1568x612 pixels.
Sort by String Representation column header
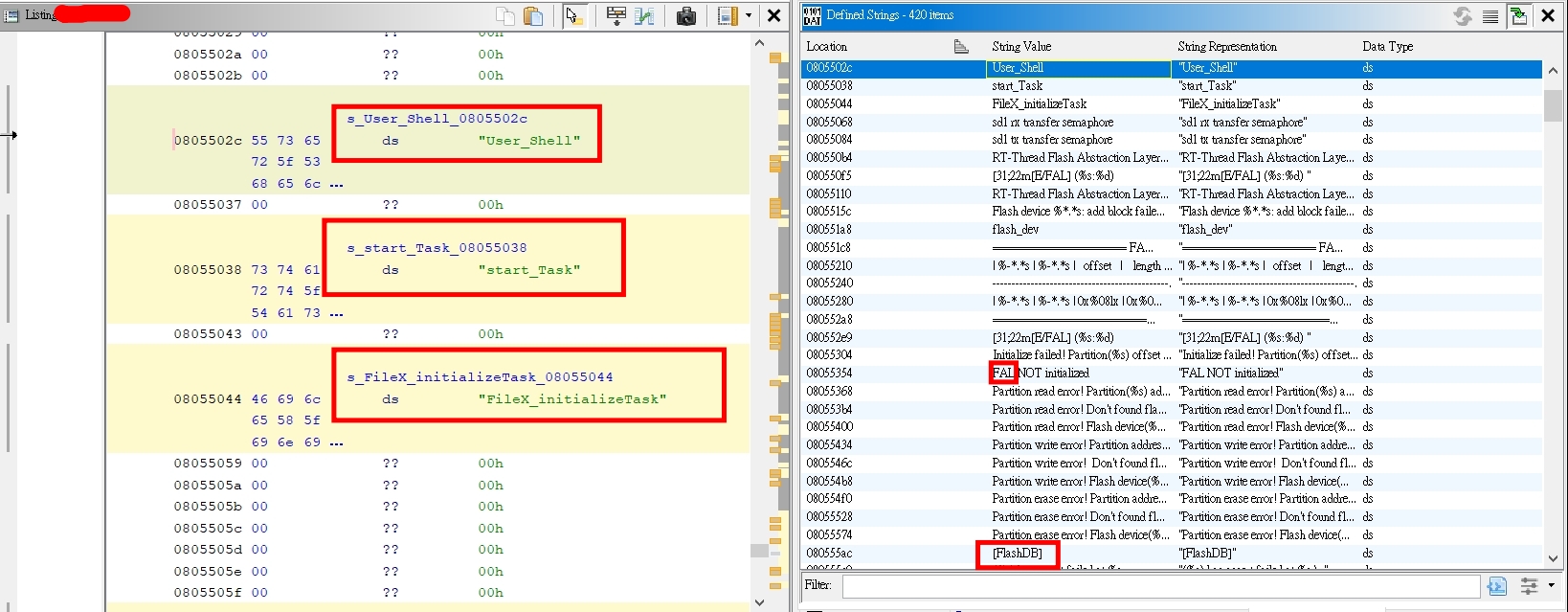[1227, 46]
